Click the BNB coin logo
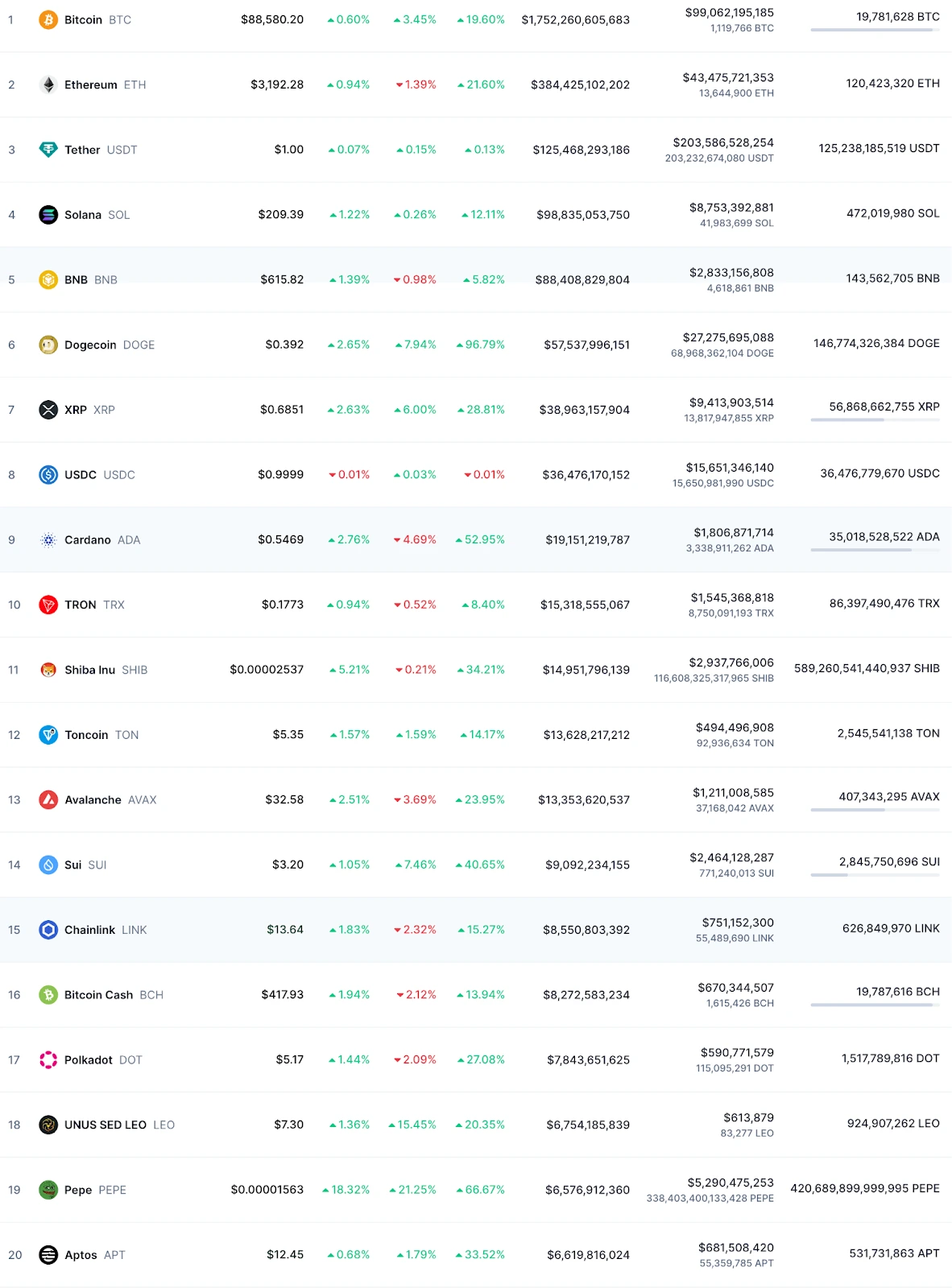The image size is (952, 1288). [x=48, y=279]
